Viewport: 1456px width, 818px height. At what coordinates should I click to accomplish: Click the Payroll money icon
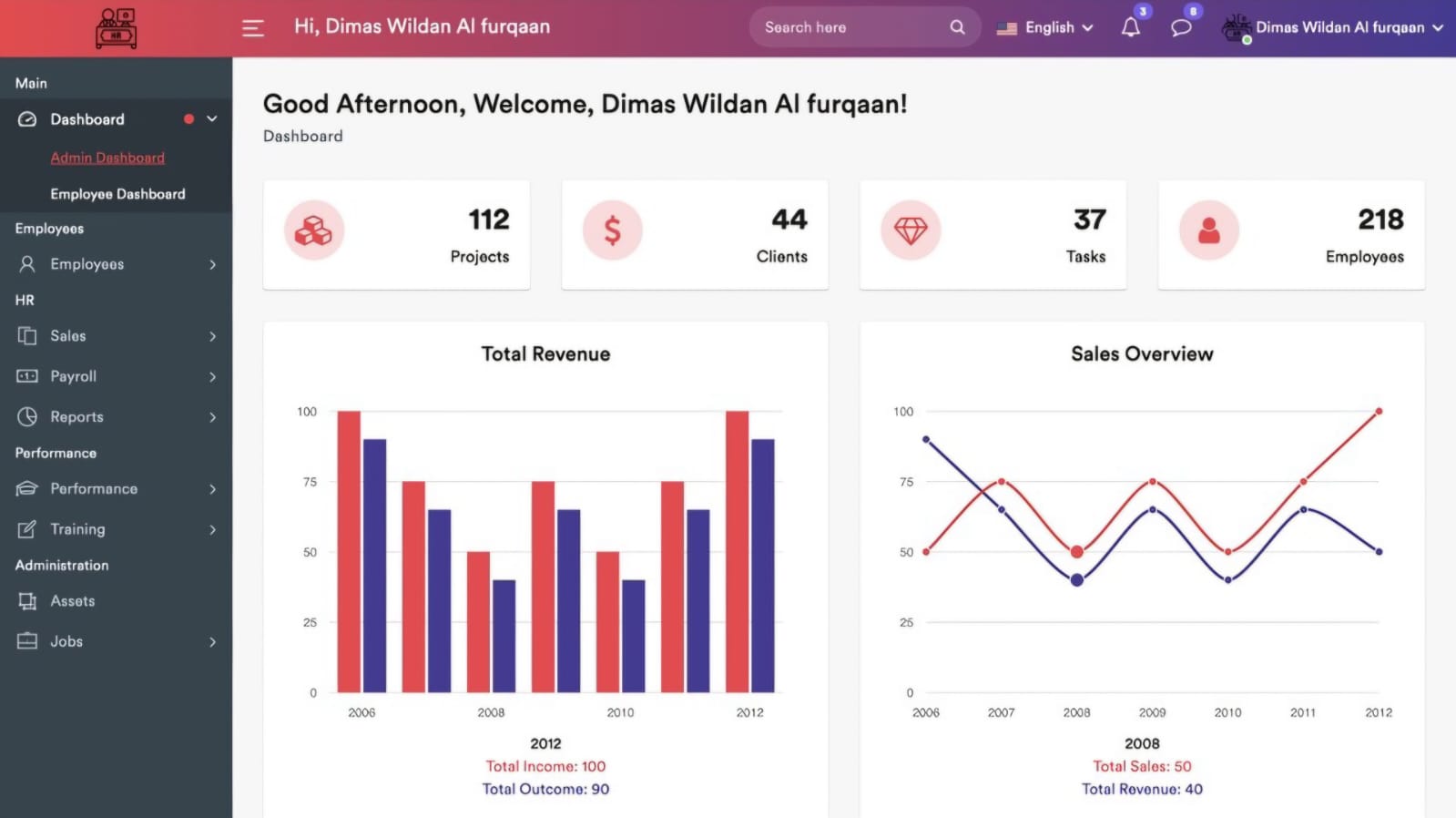27,376
